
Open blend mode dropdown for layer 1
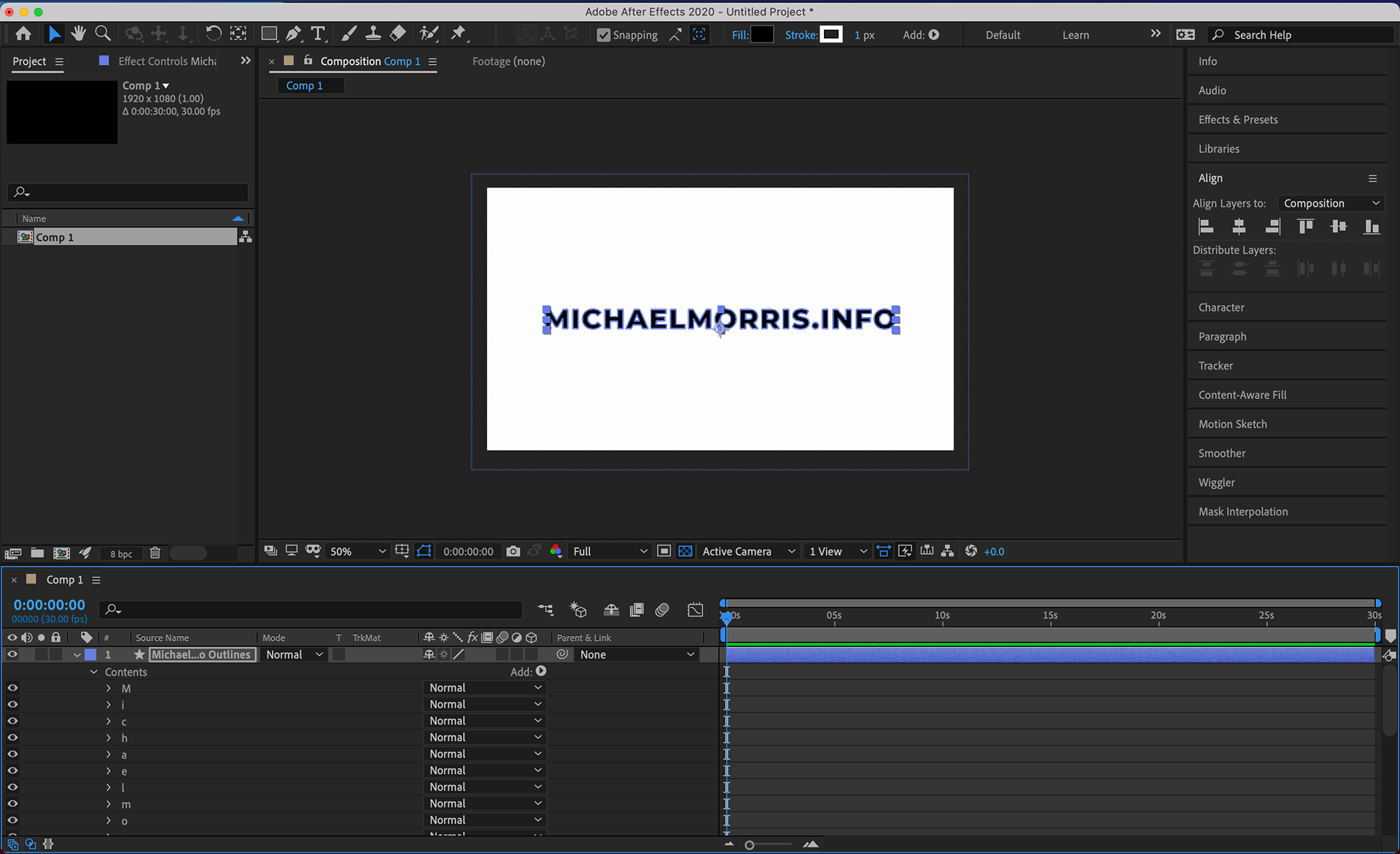[294, 655]
